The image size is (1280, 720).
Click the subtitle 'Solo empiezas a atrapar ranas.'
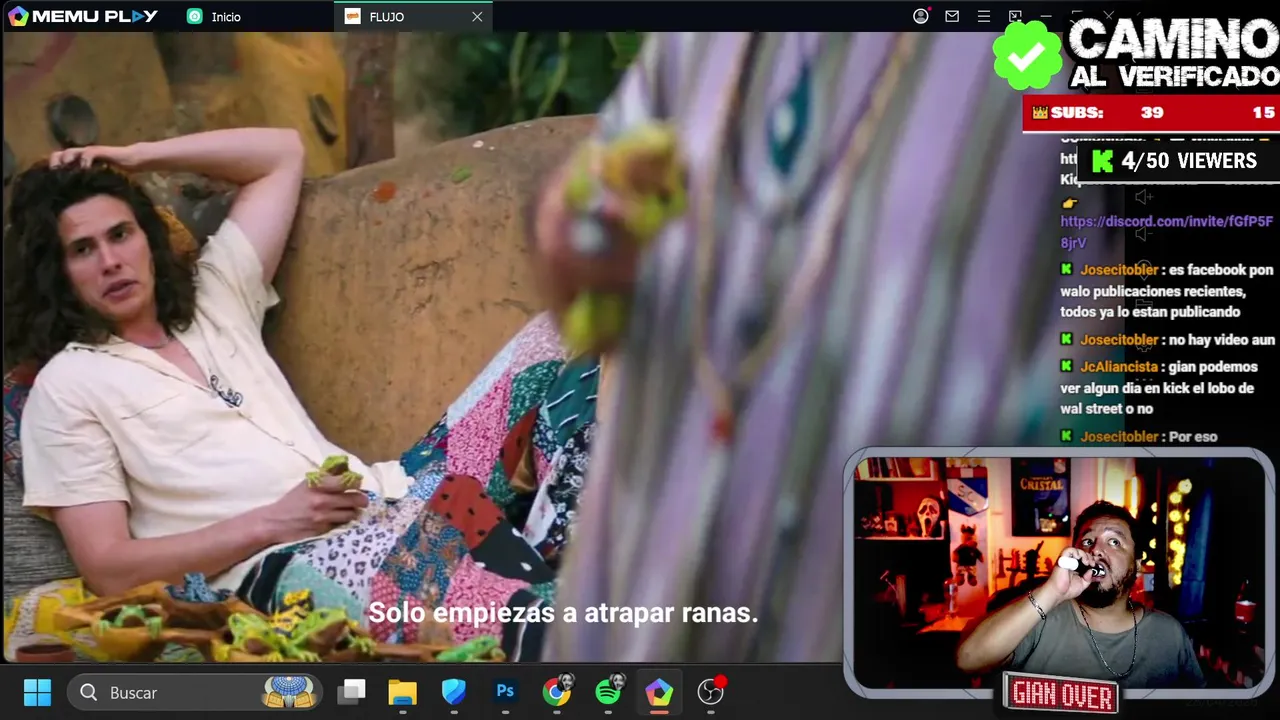point(564,613)
